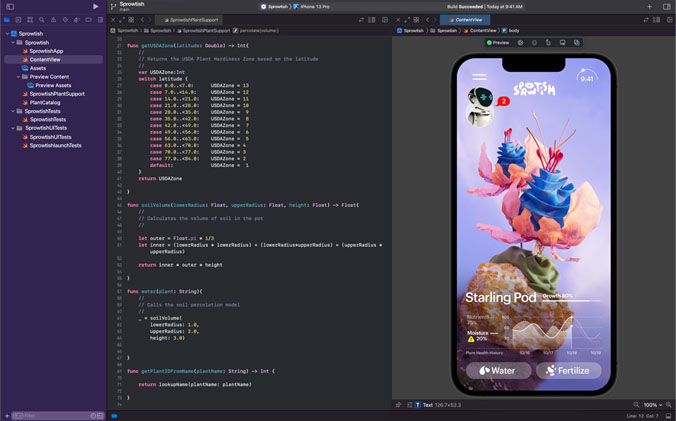Close the left editor pane
This screenshot has height=421, width=676.
tap(113, 20)
